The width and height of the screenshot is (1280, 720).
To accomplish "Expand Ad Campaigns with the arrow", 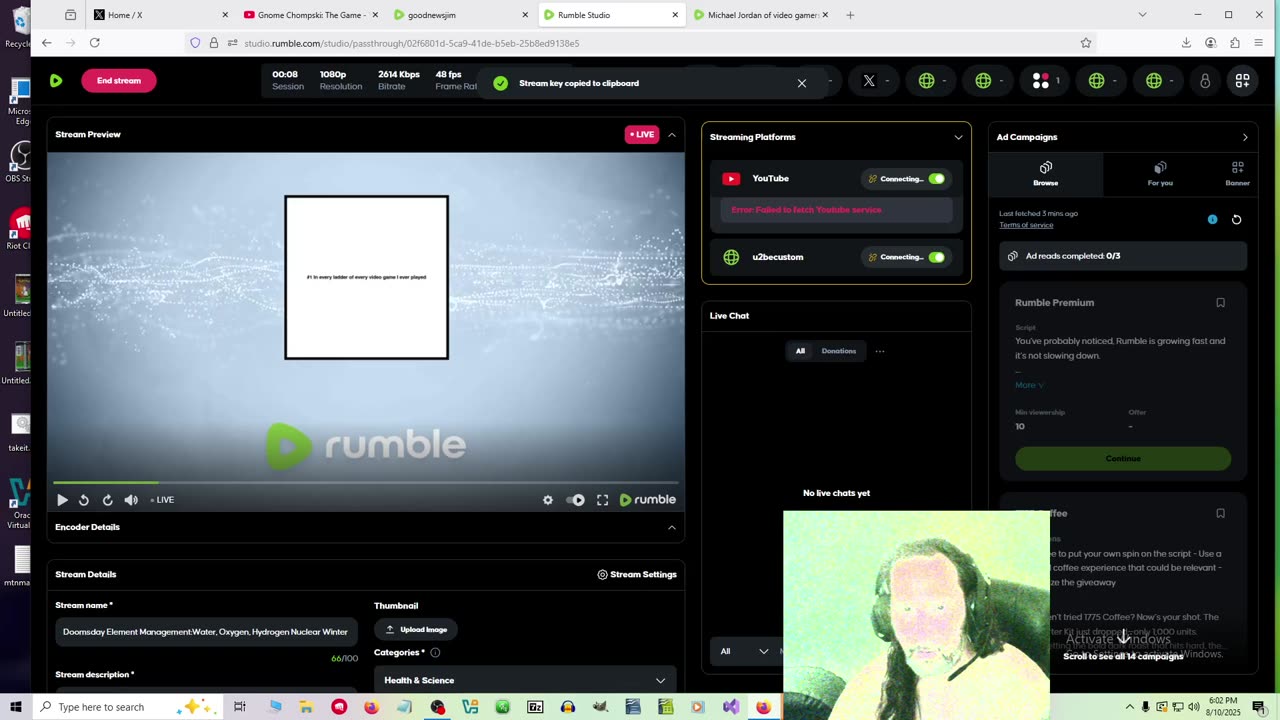I will (1245, 137).
